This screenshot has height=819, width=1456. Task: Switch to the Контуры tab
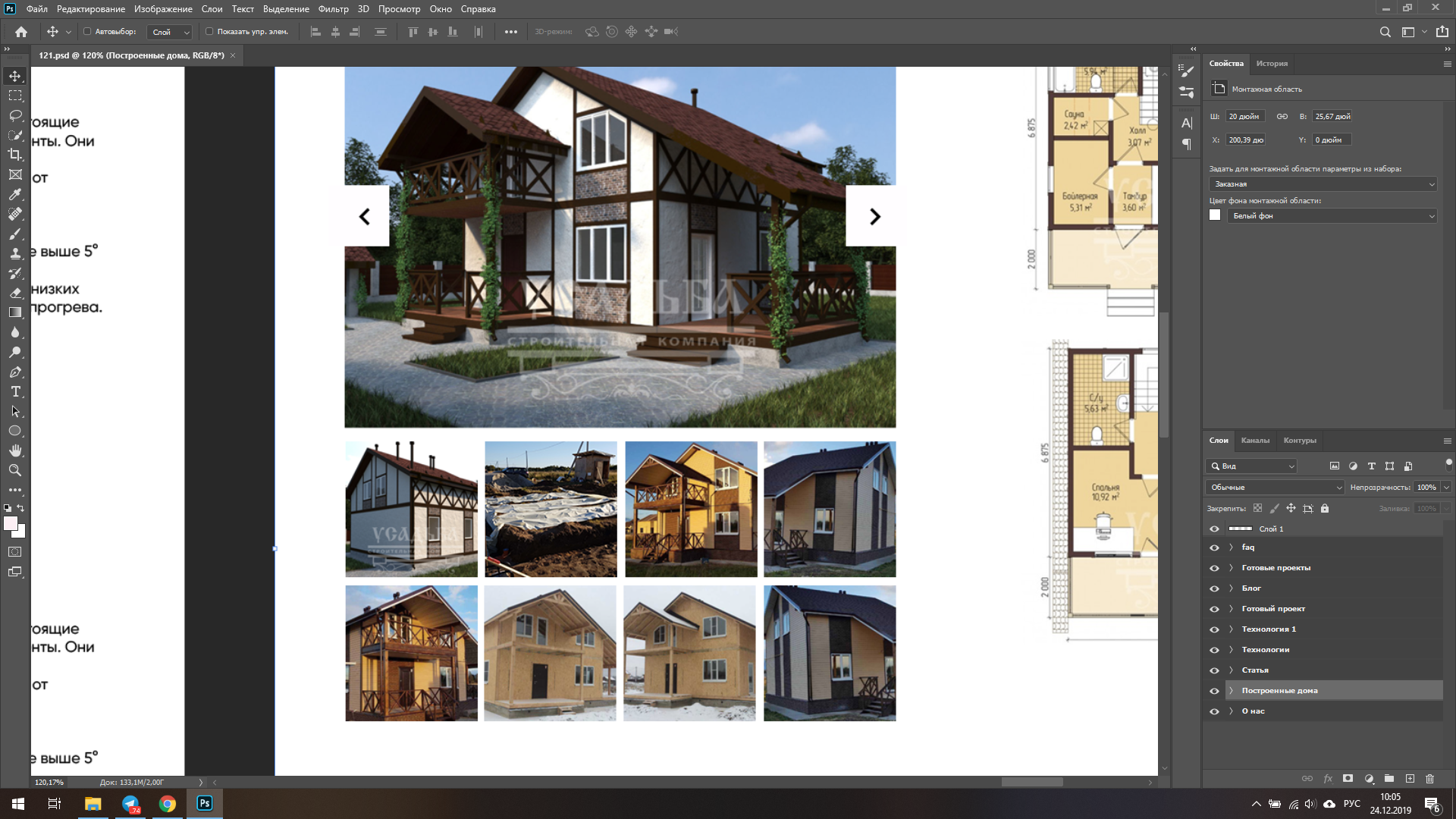1300,441
